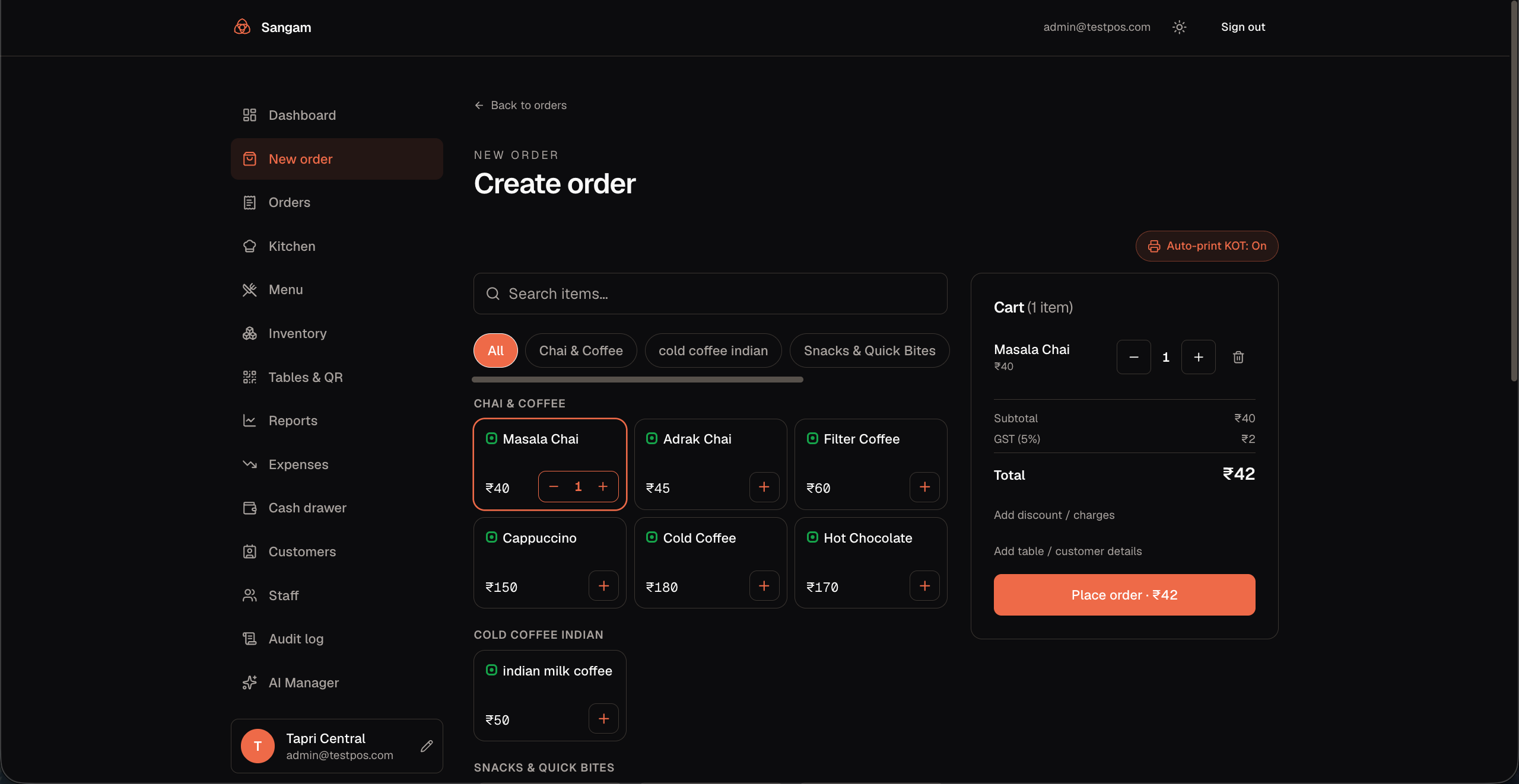Sign out of the account

coord(1243,27)
